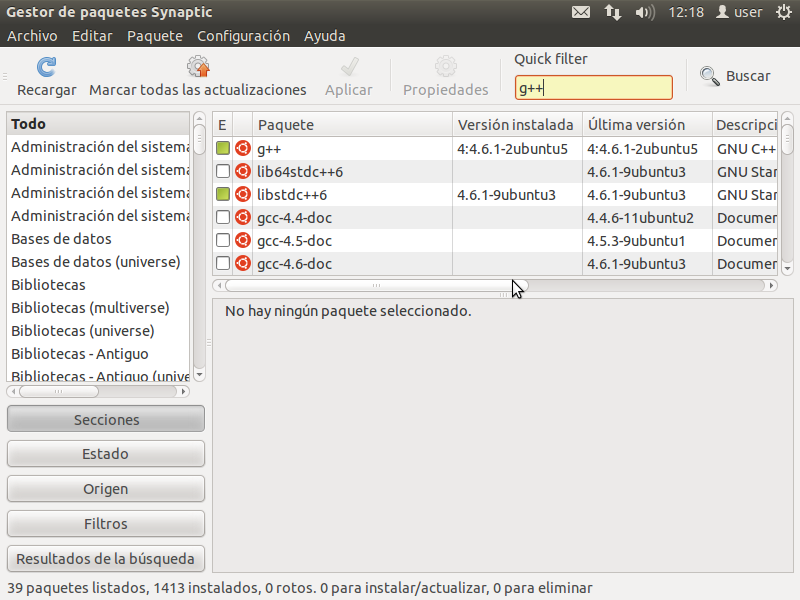The image size is (800, 600).
Task: Toggle the status checkbox for libstdc++6
Action: [x=222, y=194]
